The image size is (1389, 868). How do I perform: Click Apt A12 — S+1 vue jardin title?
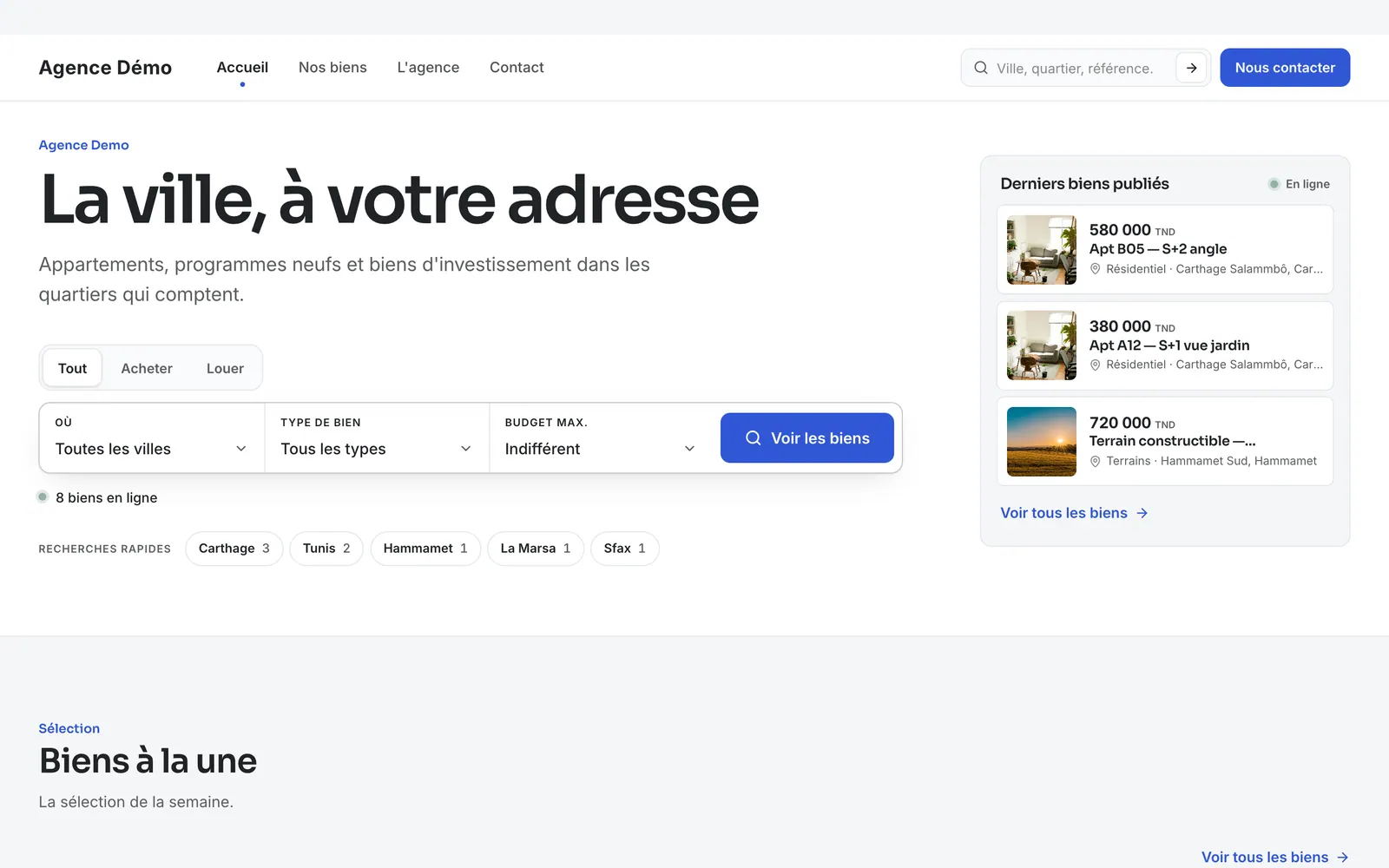[x=1169, y=345]
